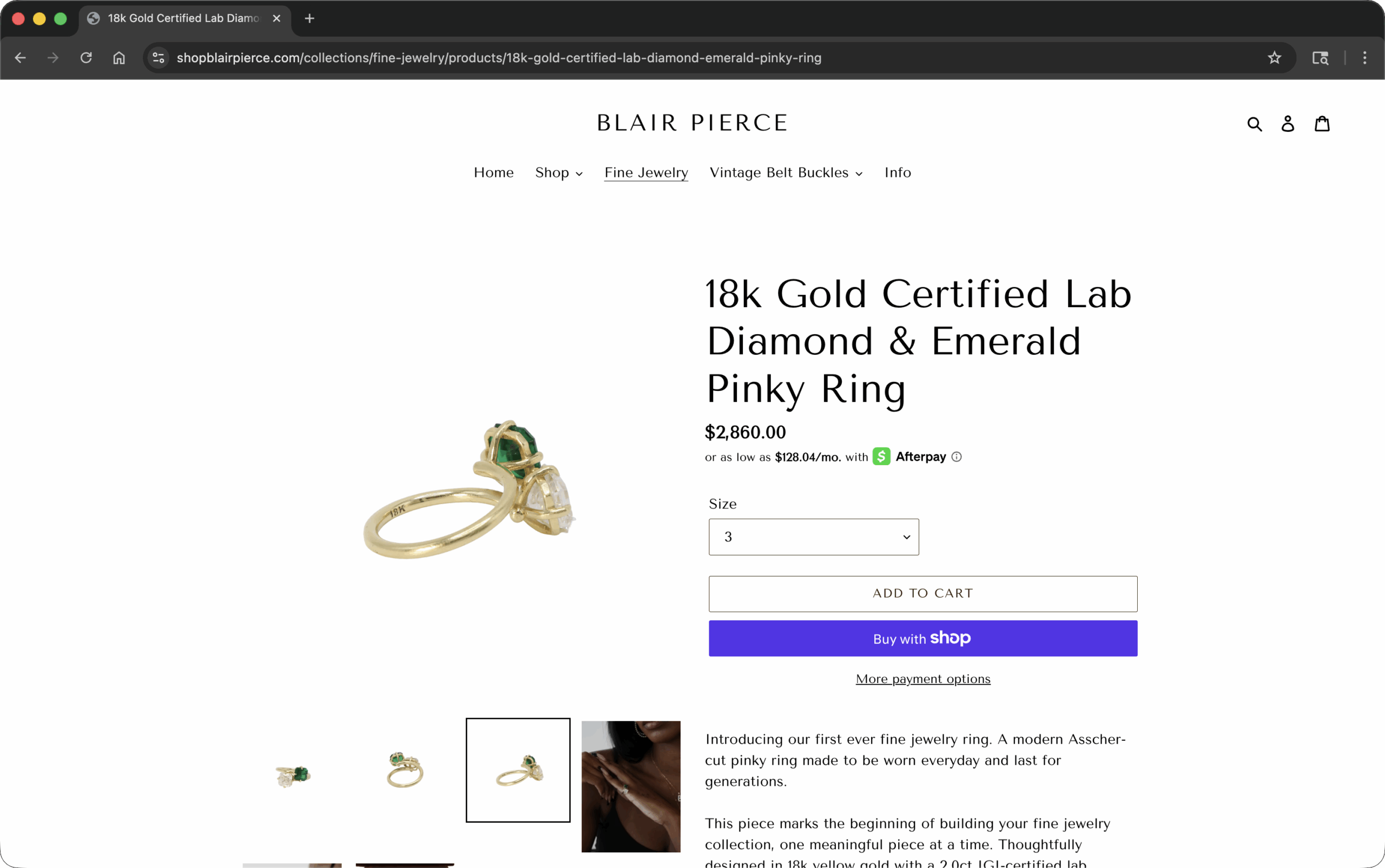Bookmark this page with the star icon

(x=1274, y=57)
